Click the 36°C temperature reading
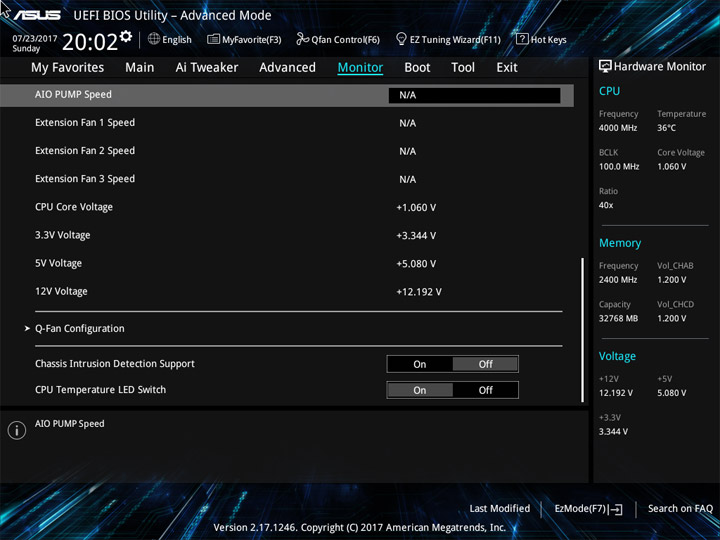The height and width of the screenshot is (540, 720). click(666, 128)
